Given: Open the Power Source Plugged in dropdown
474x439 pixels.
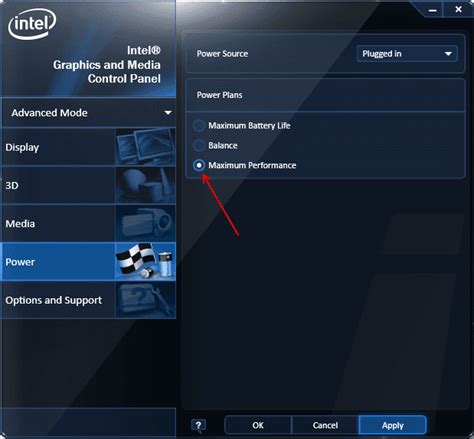Looking at the screenshot, I should point(407,54).
